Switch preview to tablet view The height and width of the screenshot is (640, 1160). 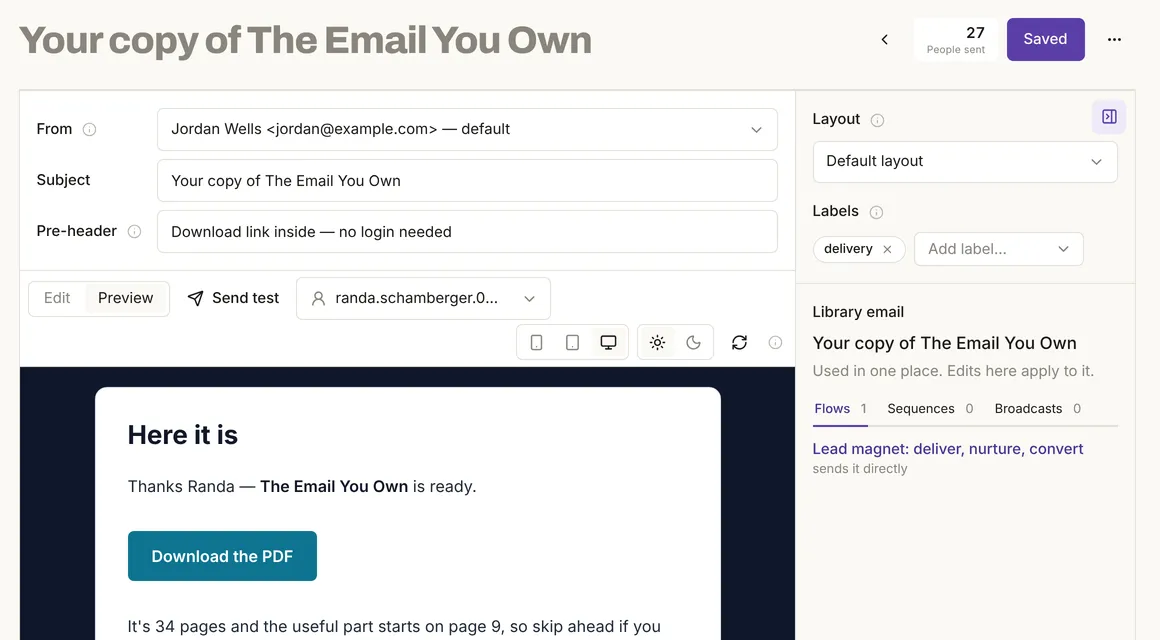tap(572, 343)
